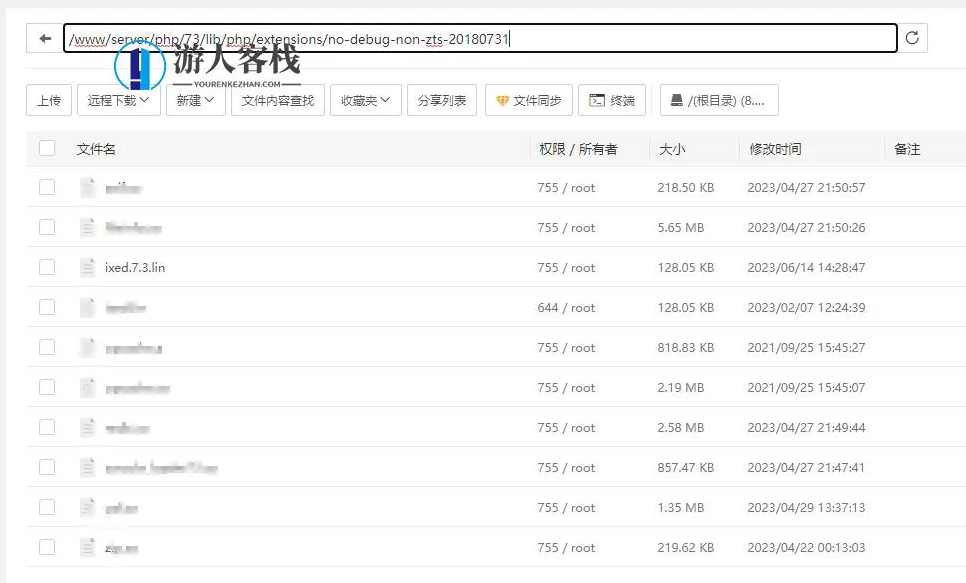Viewport: 966px width, 583px height.
Task: Expand the 远程下载 (remote download) dropdown
Action: click(x=118, y=100)
